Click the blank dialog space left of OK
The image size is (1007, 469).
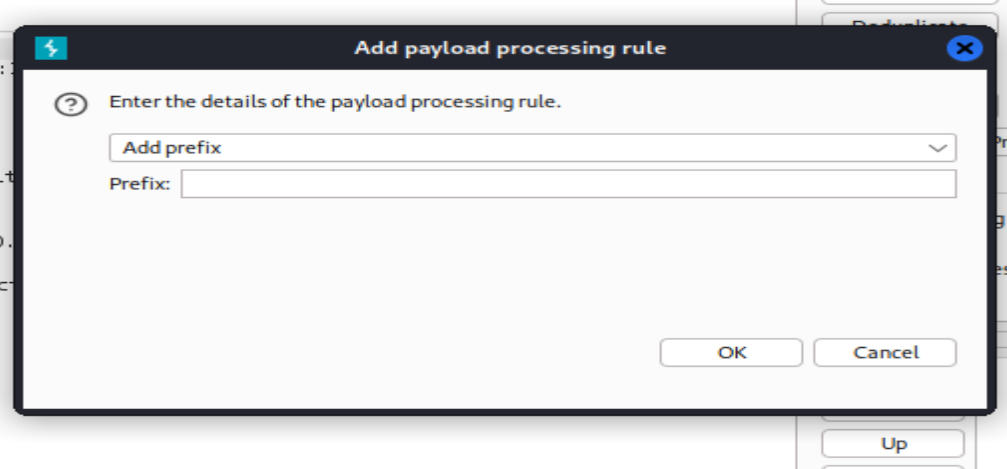[400, 352]
